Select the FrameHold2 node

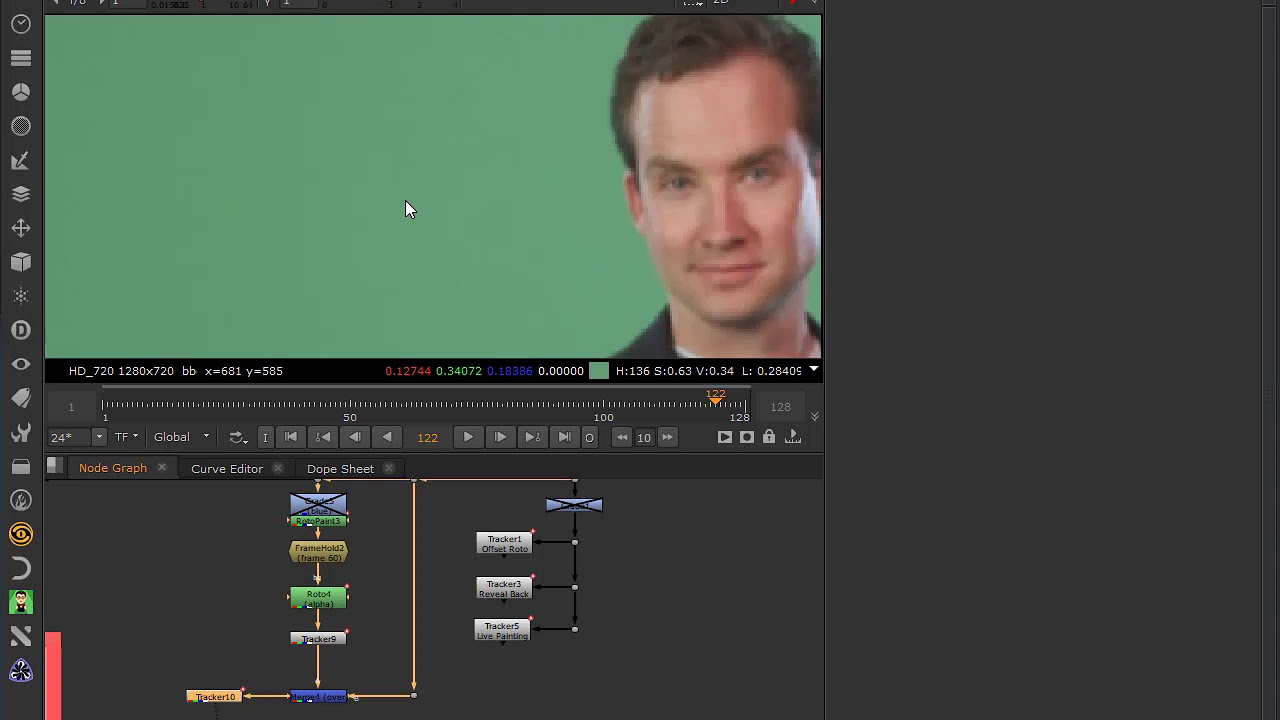tap(319, 552)
